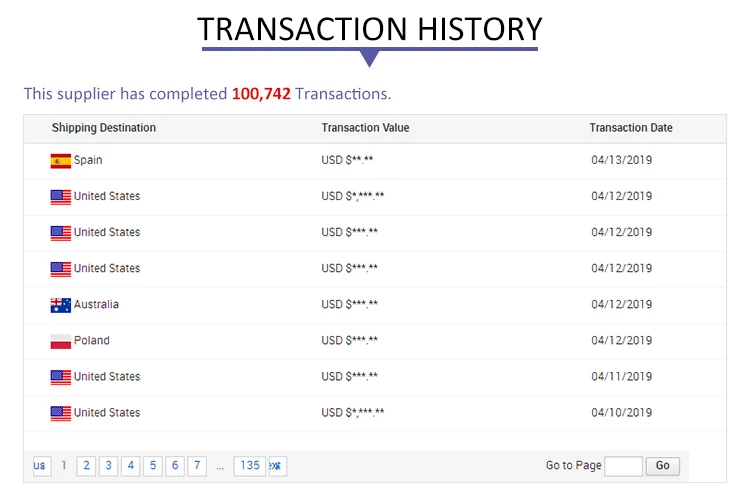750x490 pixels.
Task: Click the Spain flag icon
Action: tap(61, 161)
